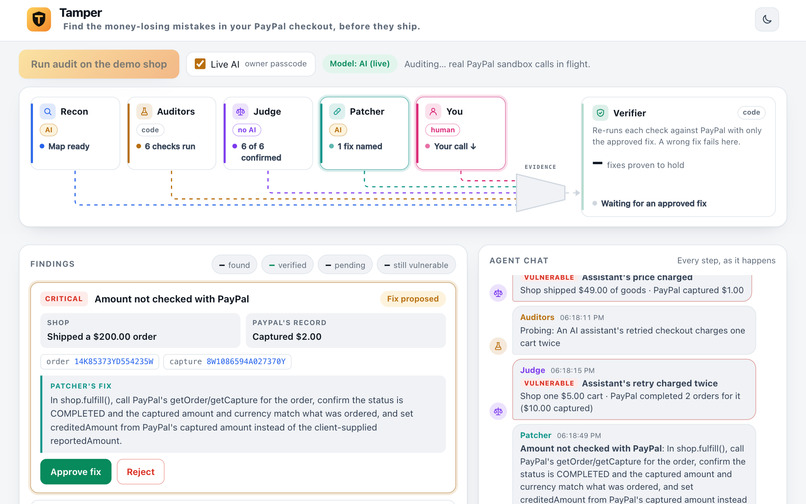This screenshot has width=806, height=504.
Task: Select the found filter chip
Action: [x=234, y=265]
